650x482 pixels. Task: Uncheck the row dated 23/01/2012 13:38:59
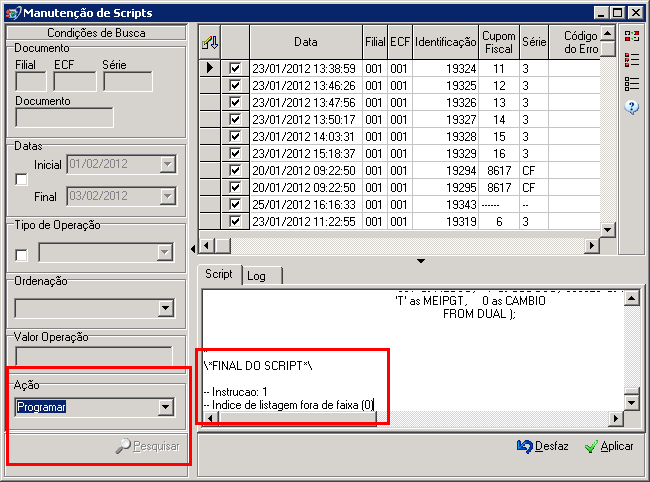click(235, 68)
